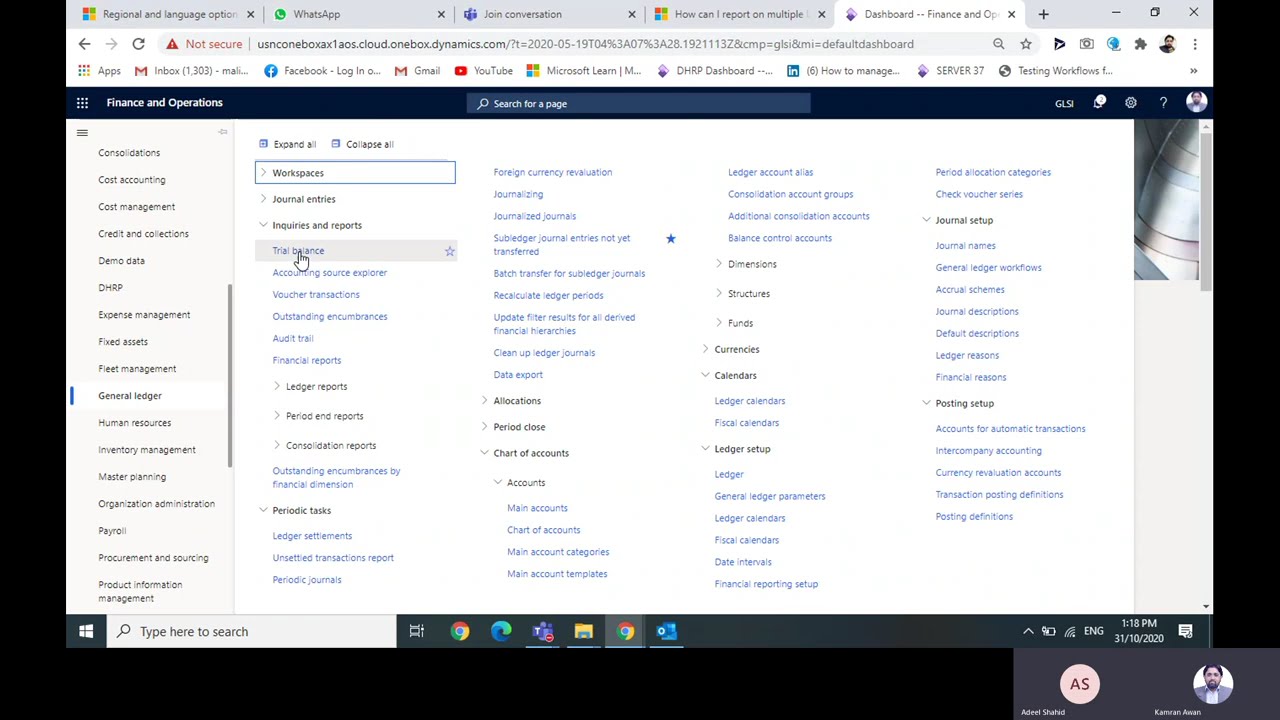Click the browser address bar URL

(585, 44)
